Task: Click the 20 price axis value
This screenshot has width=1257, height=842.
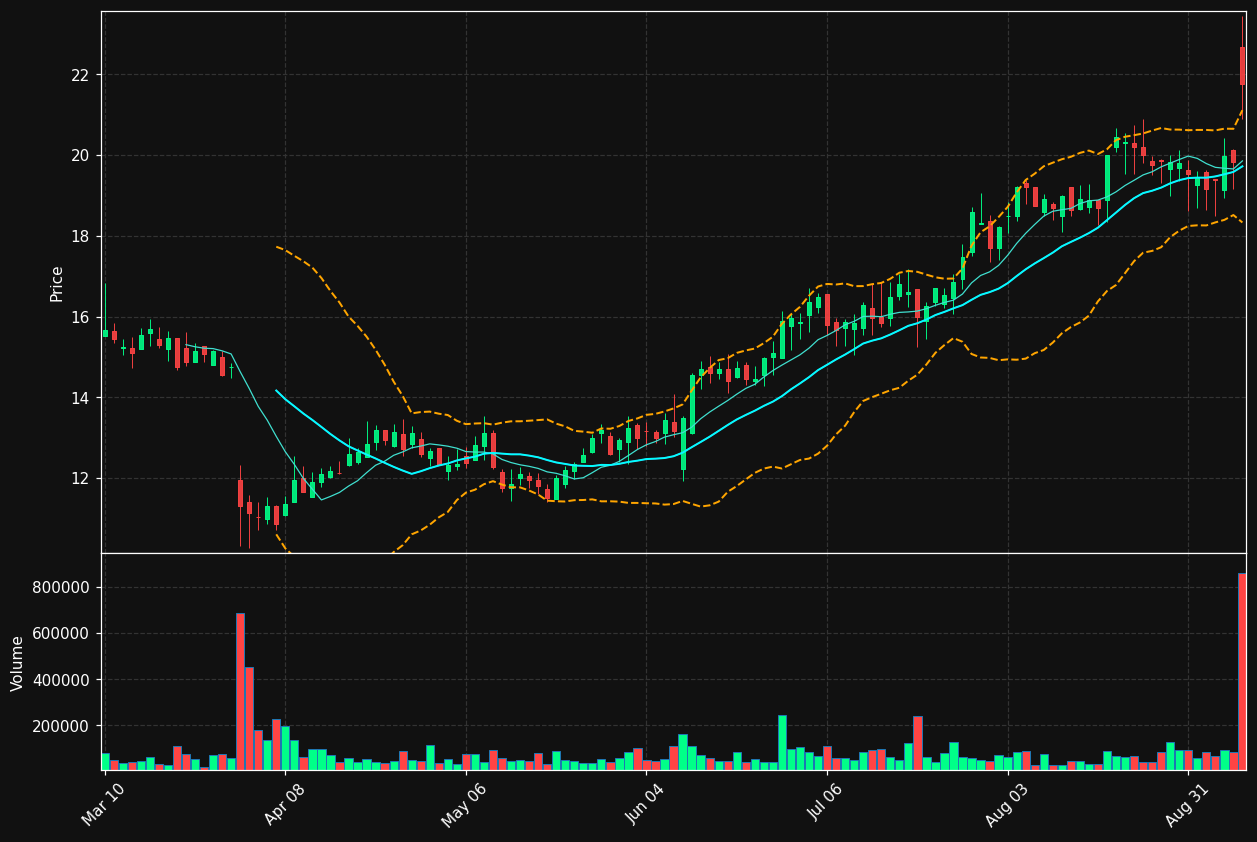Action: tap(80, 156)
